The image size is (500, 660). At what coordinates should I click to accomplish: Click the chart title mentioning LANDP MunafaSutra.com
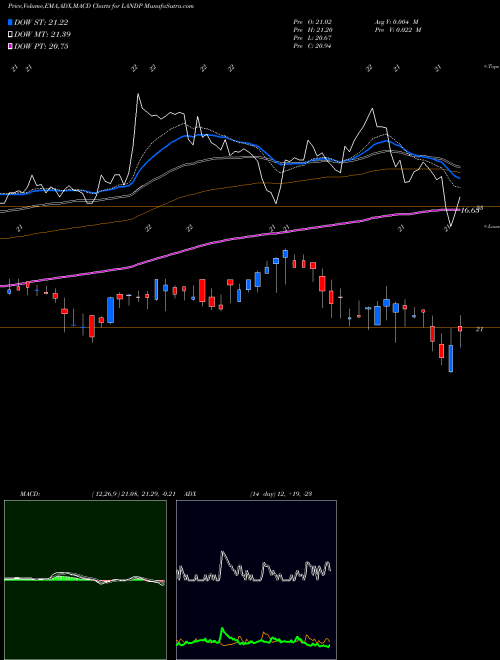coord(101,6)
